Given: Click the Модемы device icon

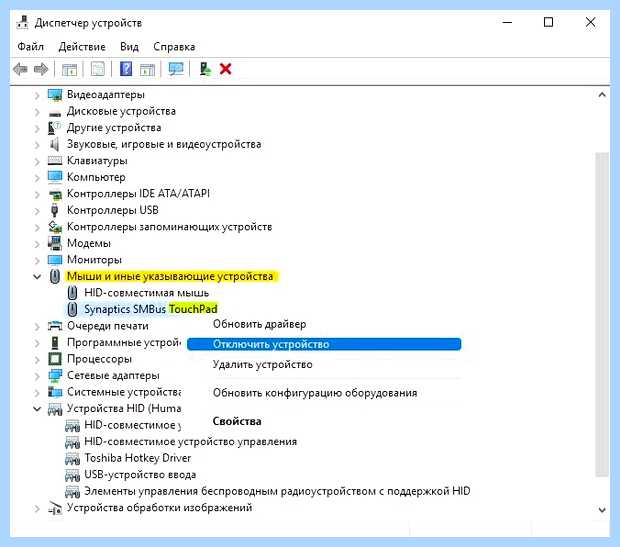Looking at the screenshot, I should click(x=55, y=243).
